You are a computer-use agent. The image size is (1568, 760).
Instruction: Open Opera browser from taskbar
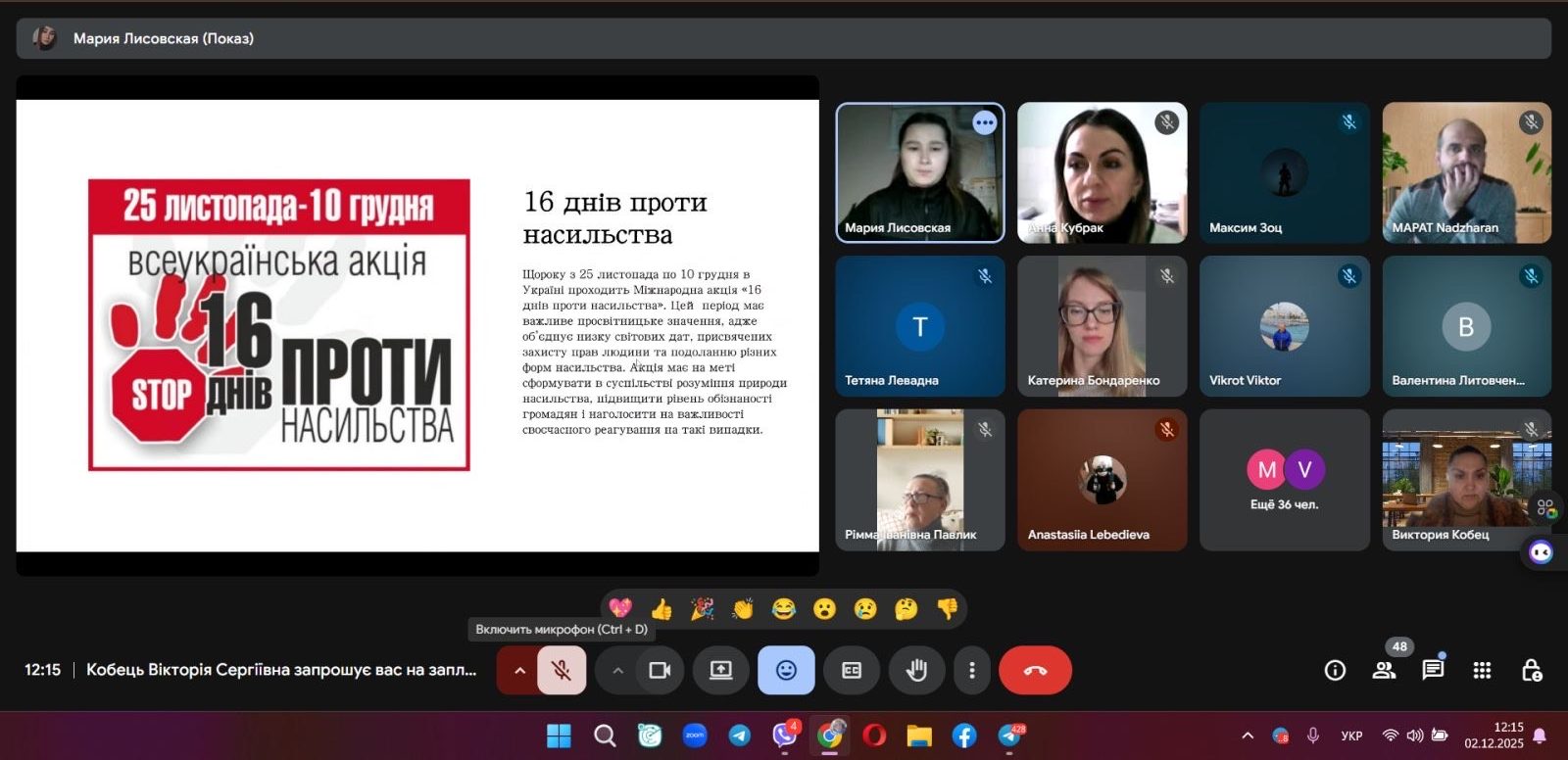click(874, 736)
